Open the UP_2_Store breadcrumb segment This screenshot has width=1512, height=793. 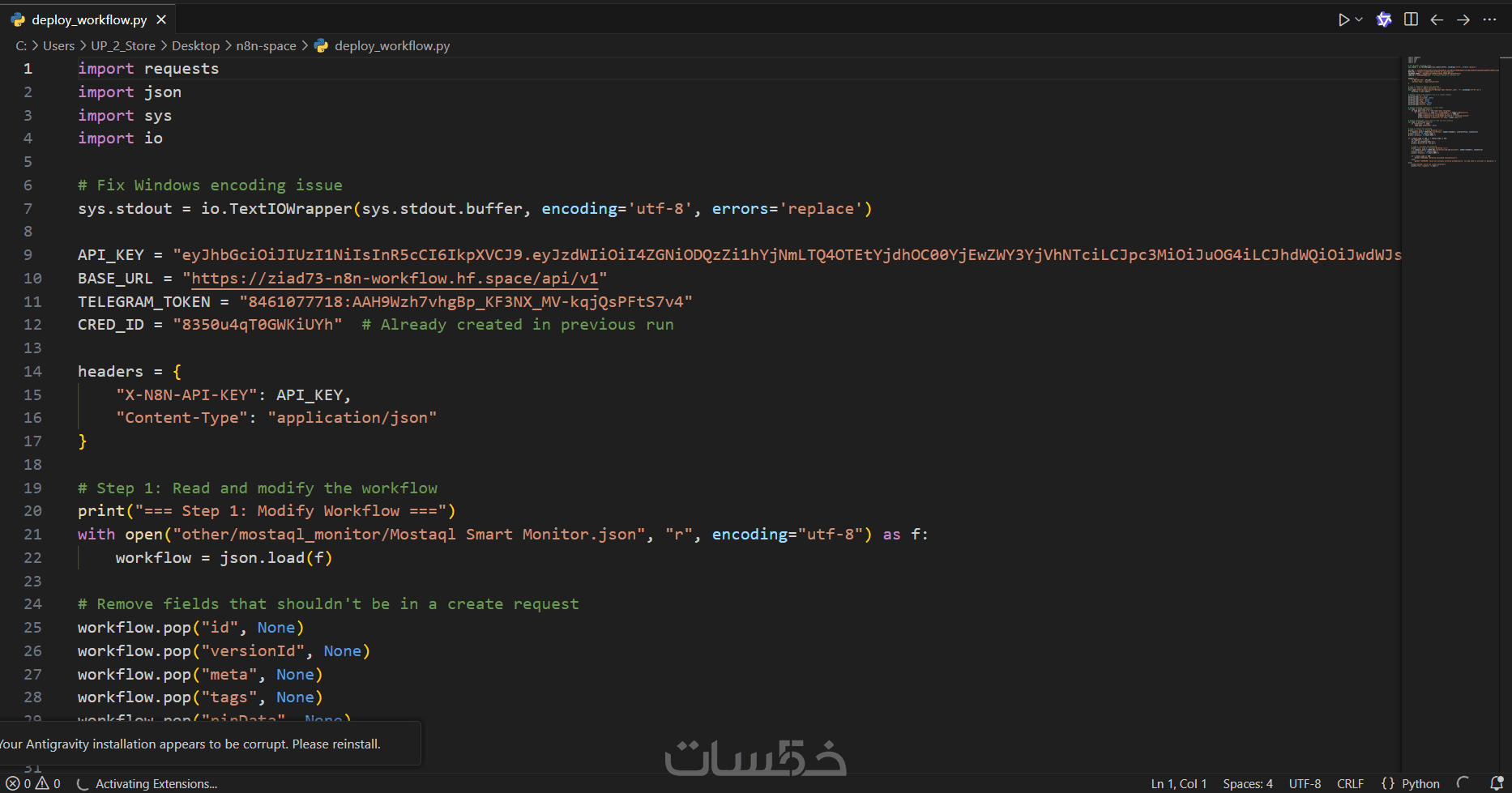(123, 46)
